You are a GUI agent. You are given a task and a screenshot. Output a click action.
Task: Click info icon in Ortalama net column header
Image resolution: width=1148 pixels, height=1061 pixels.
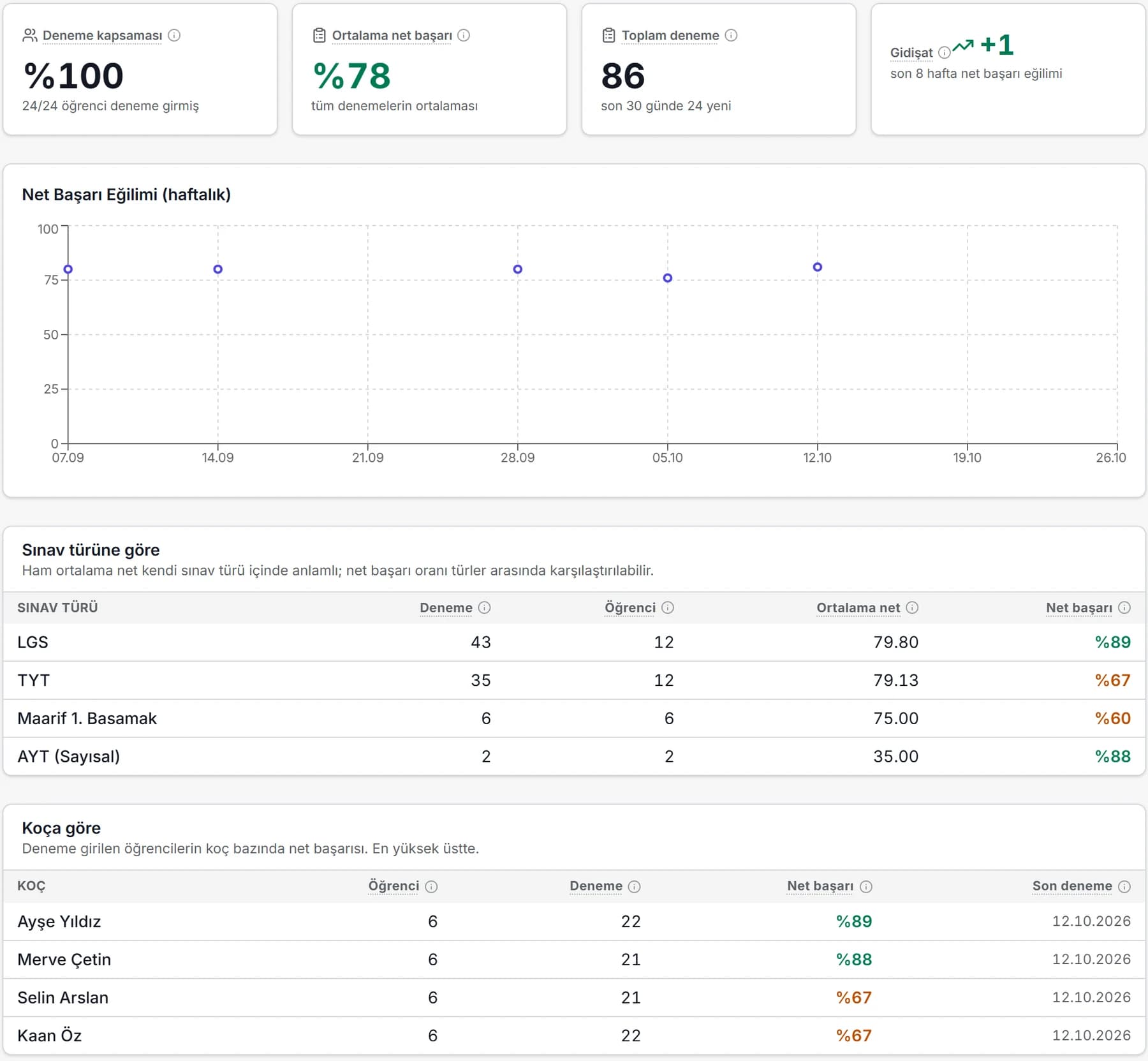point(912,607)
